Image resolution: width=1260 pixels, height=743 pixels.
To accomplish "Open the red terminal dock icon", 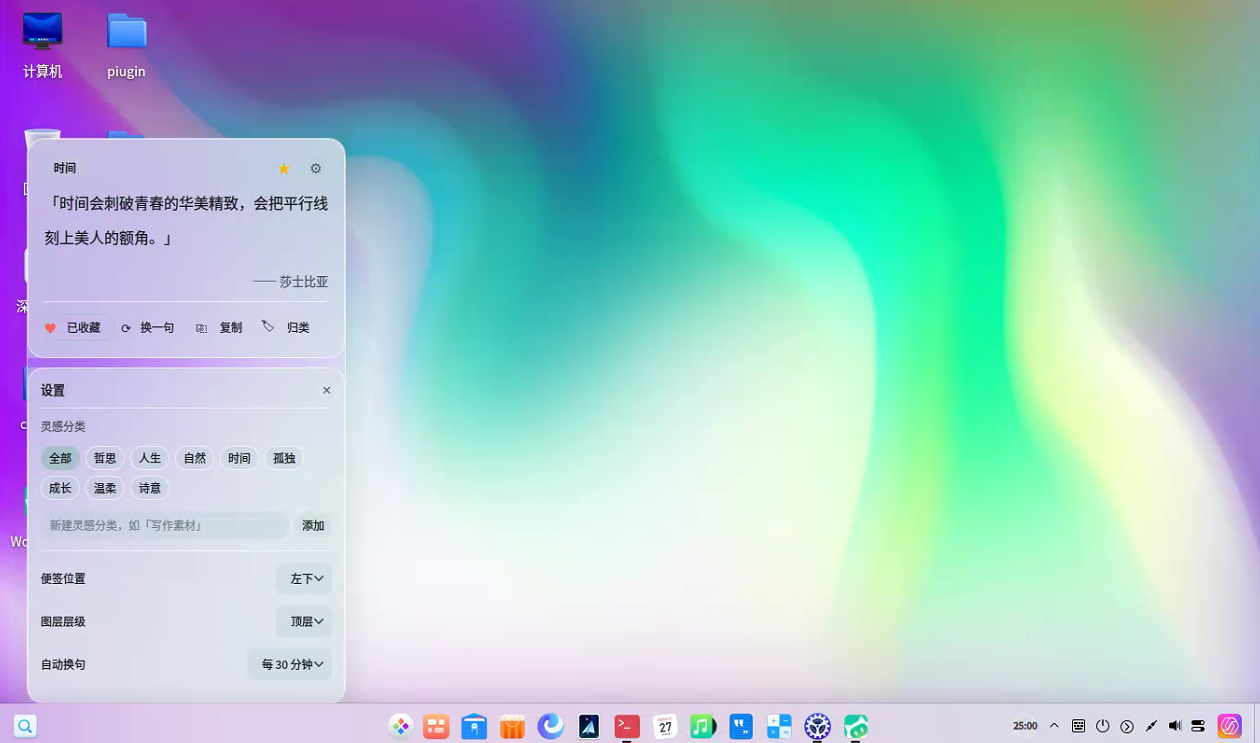I will pos(627,726).
